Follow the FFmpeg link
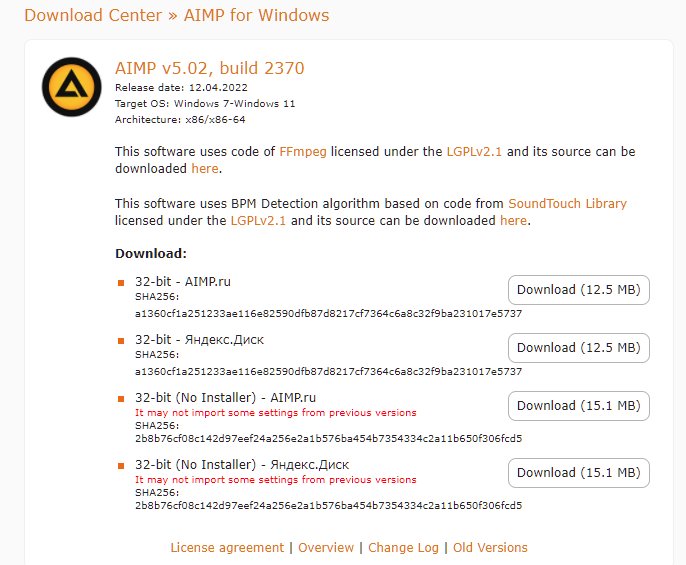Viewport: 686px width, 565px height. click(303, 151)
